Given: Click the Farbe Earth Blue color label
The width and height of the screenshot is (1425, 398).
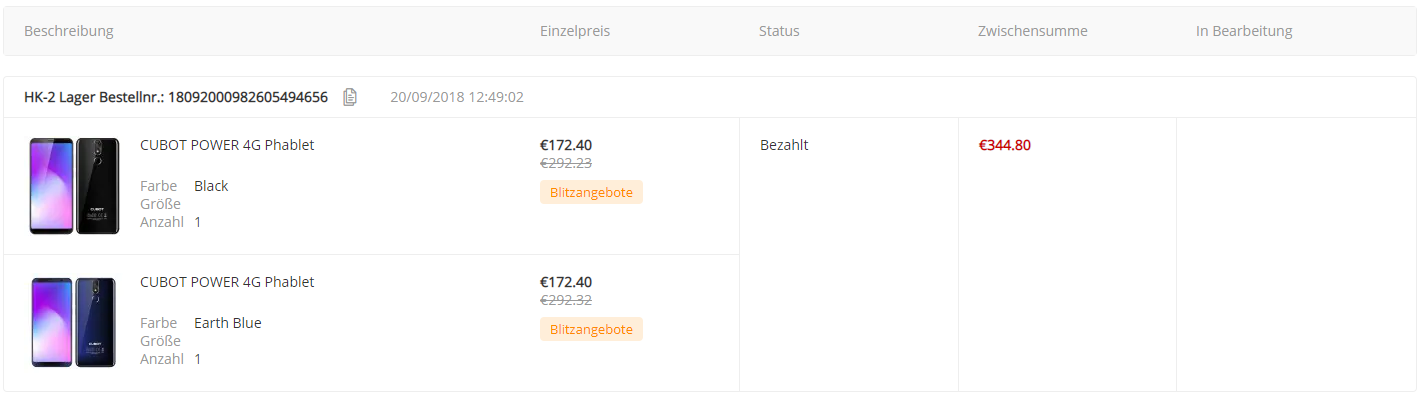Looking at the screenshot, I should tap(201, 323).
